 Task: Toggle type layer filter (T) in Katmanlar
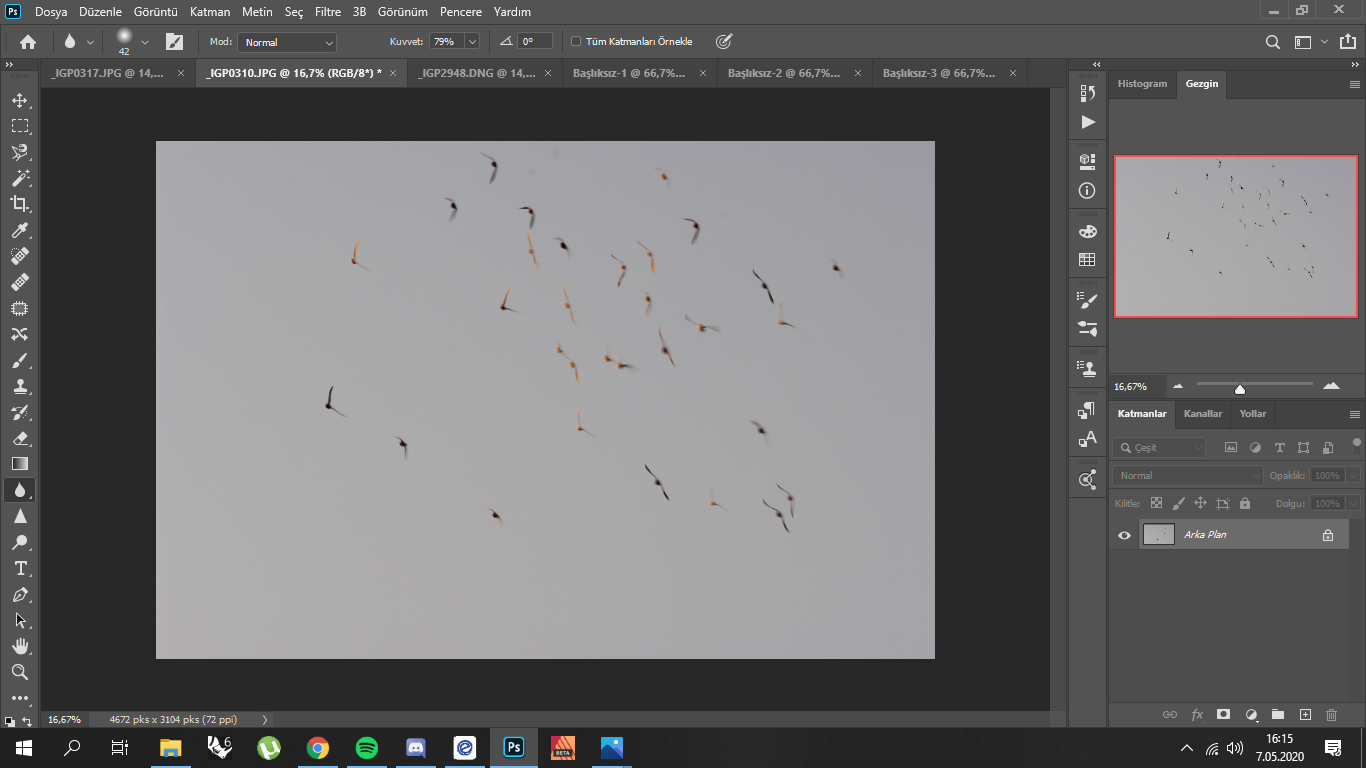coord(1279,448)
